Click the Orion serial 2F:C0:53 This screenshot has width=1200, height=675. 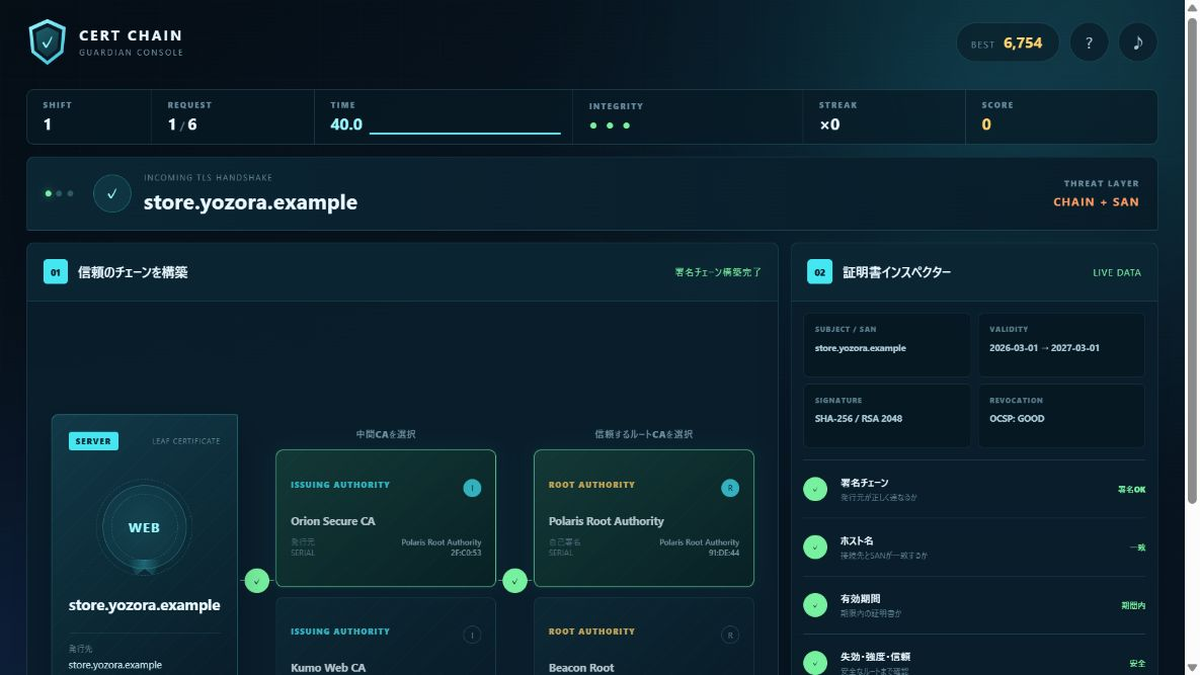click(466, 553)
